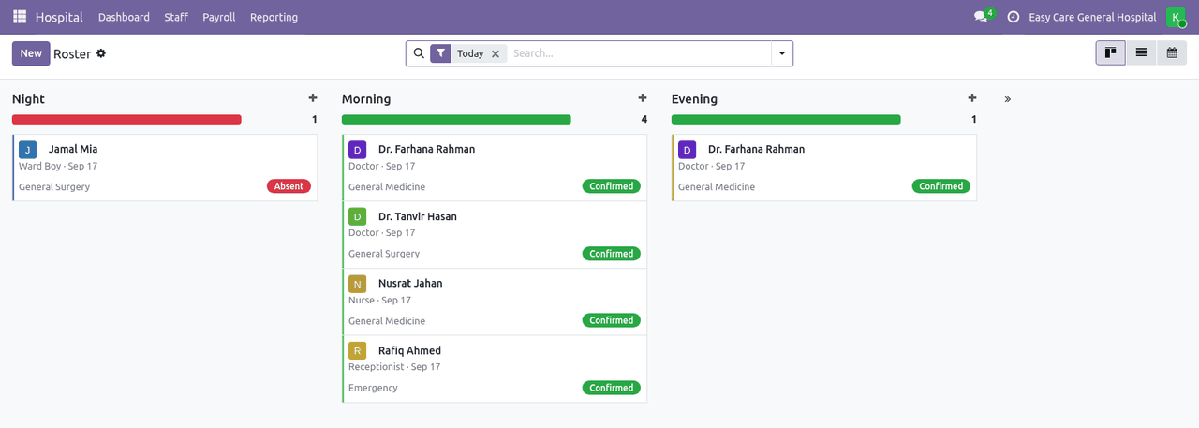Screen dimensions: 1199x428
Task: Click the filter funnel icon
Action: [440, 54]
